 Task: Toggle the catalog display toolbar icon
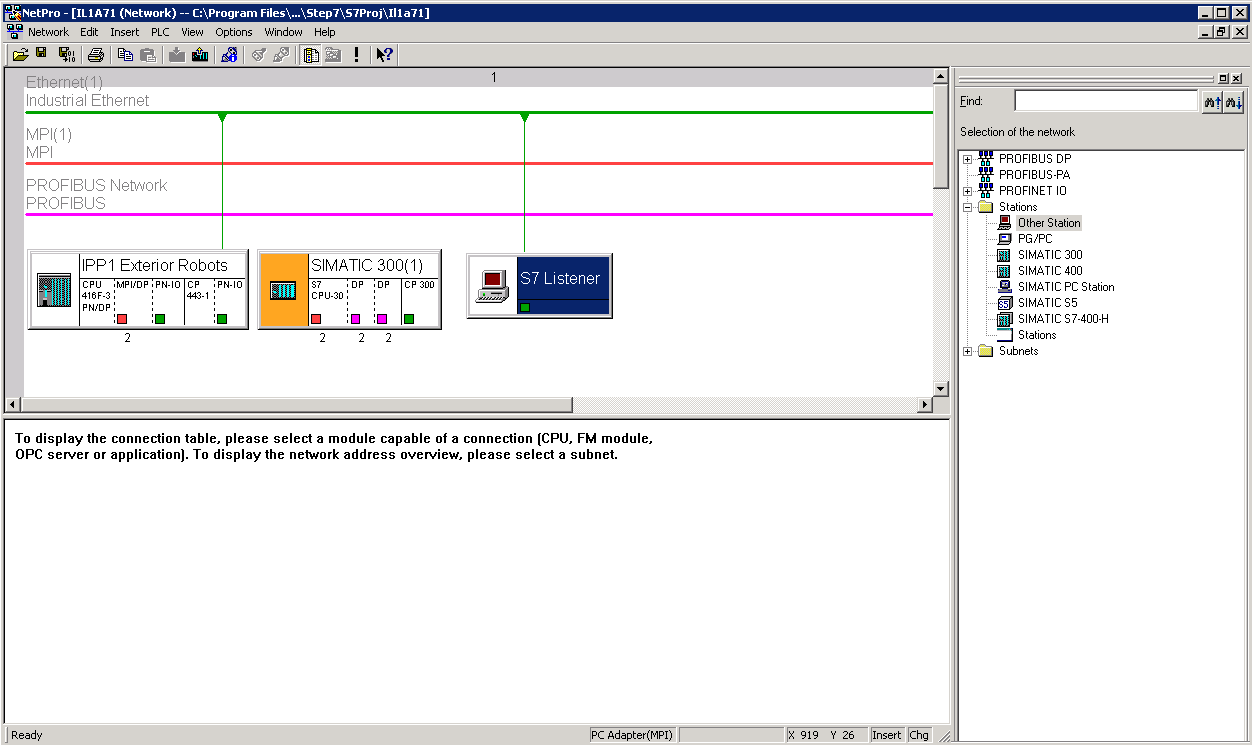pyautogui.click(x=311, y=55)
